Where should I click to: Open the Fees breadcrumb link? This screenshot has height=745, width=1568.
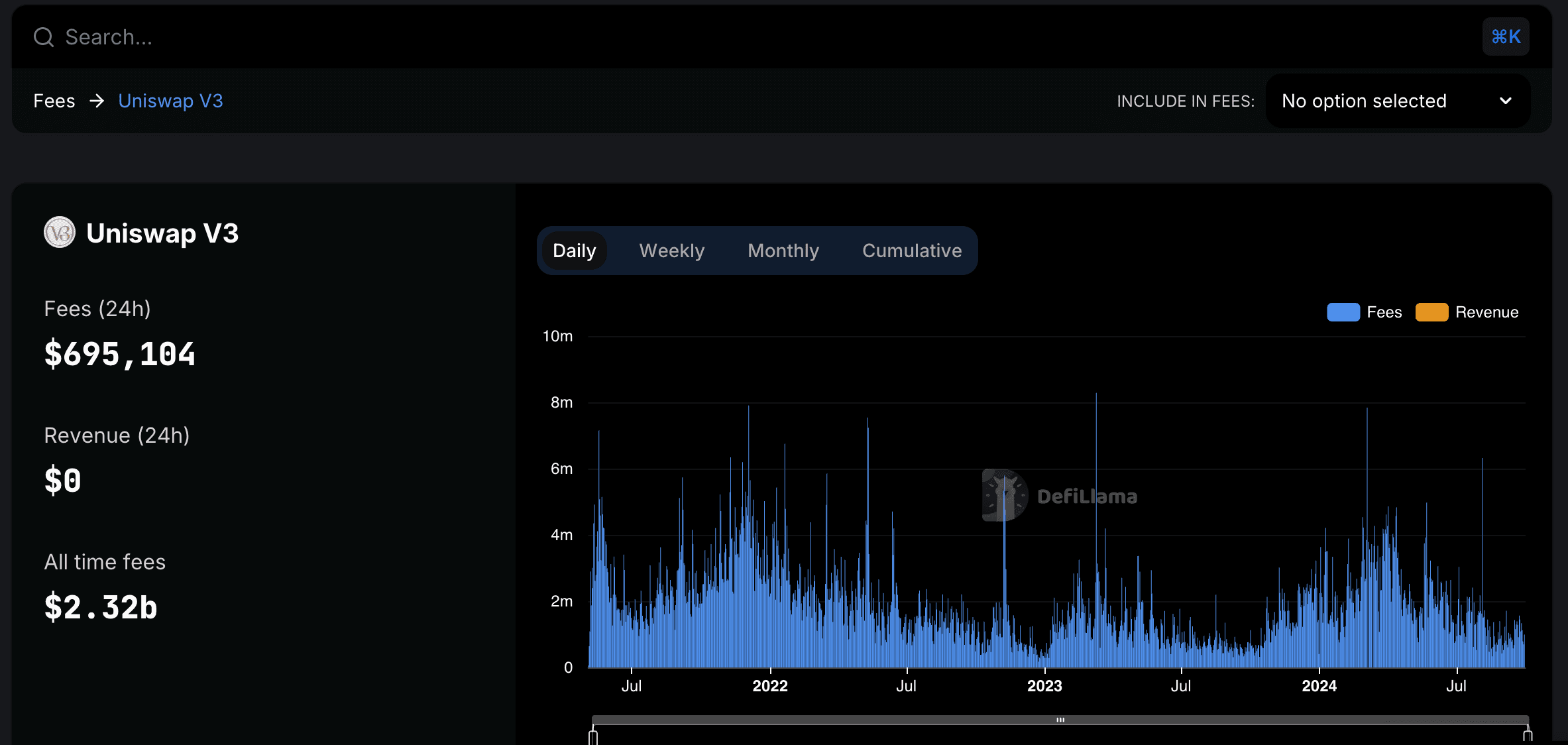tap(54, 101)
